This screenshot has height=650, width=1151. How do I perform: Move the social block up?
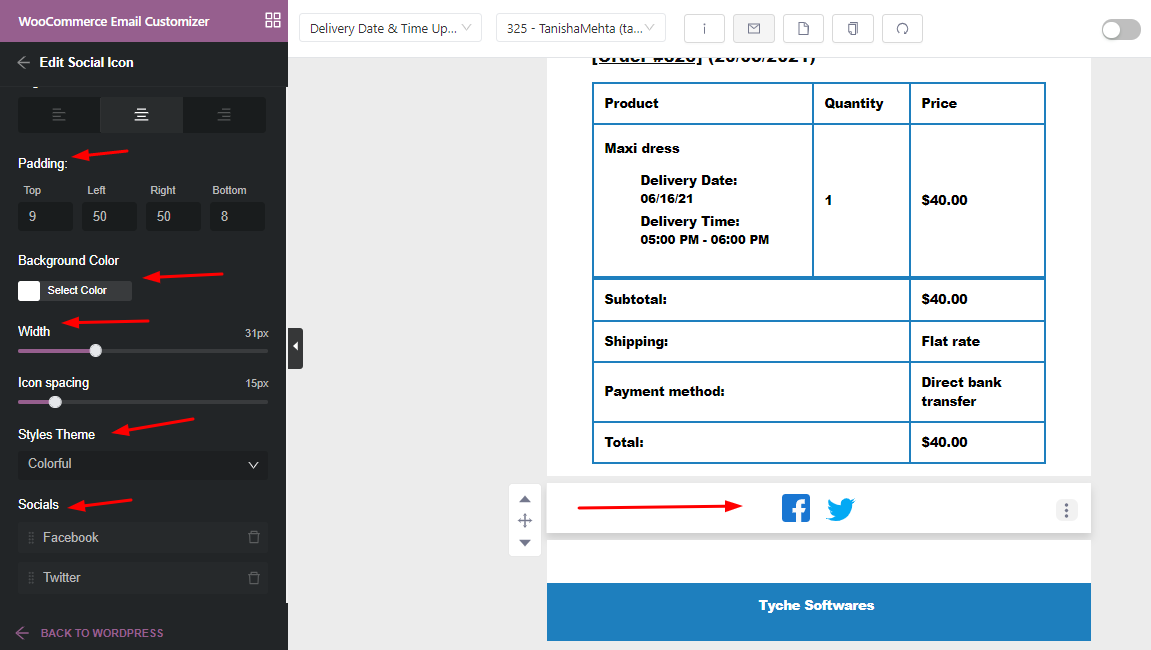click(x=525, y=499)
